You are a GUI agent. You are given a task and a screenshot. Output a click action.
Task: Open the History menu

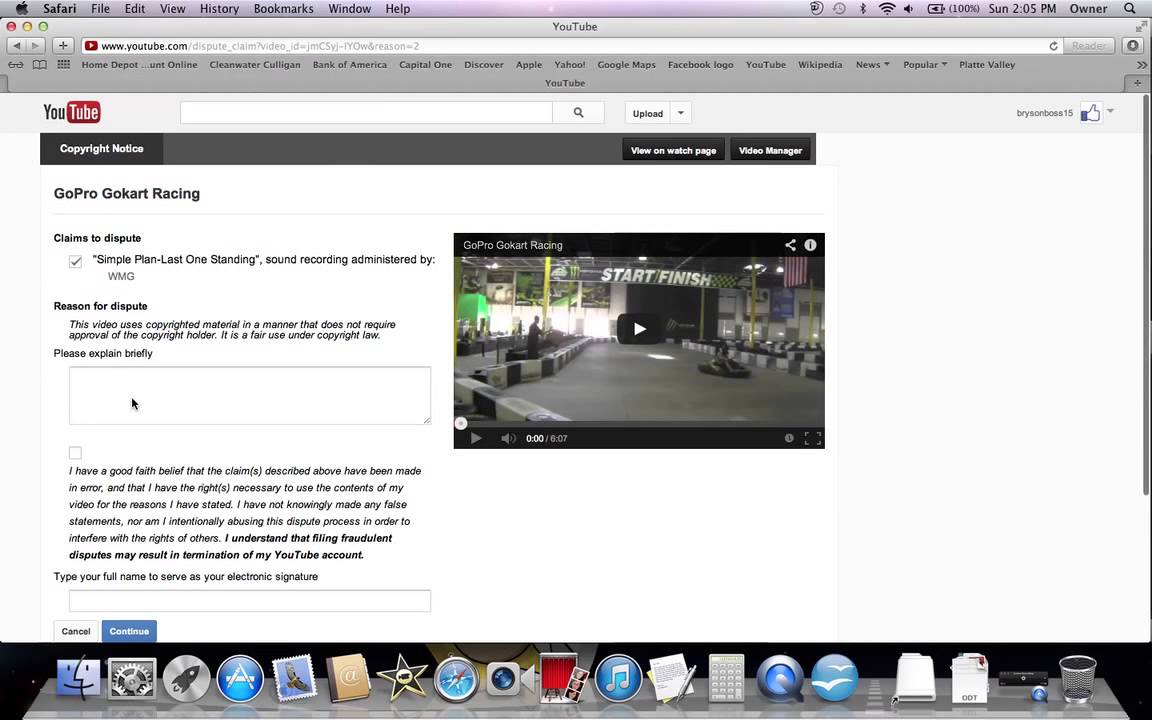pos(219,9)
